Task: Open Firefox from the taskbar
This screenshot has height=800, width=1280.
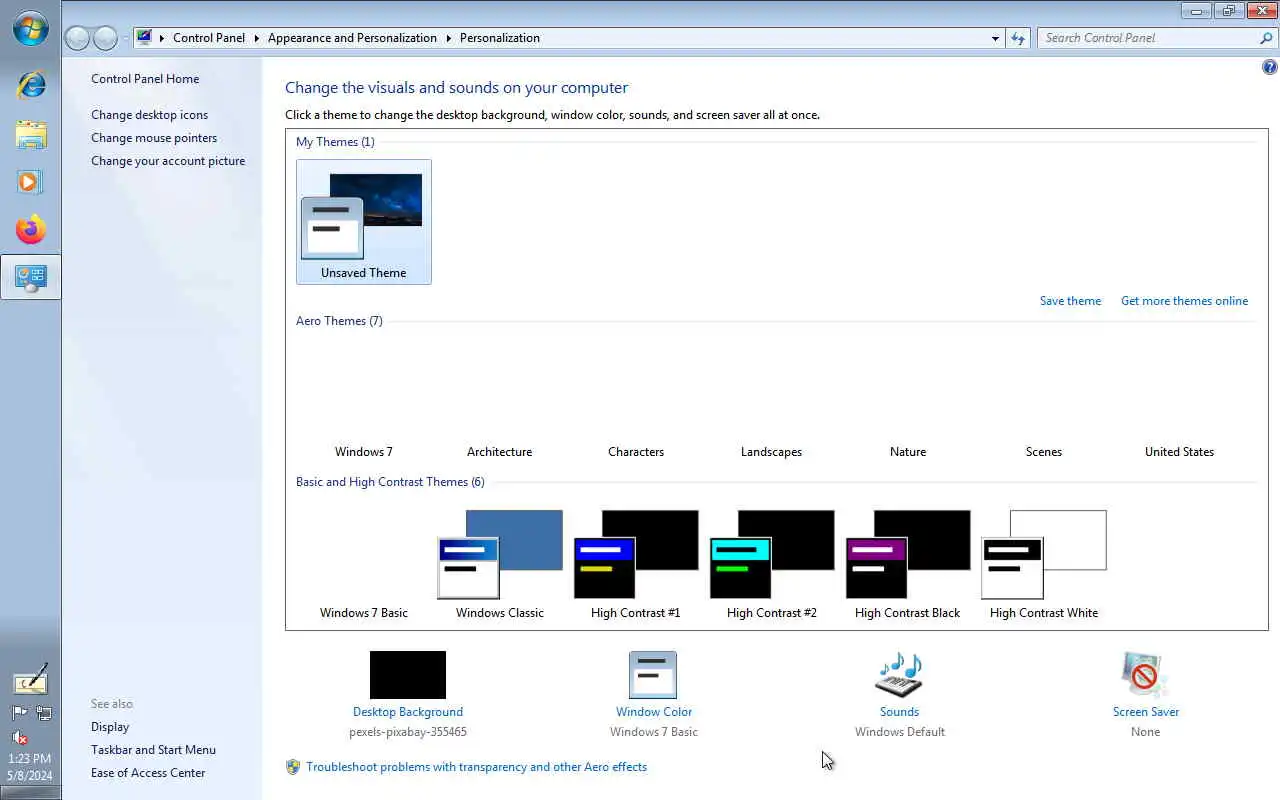Action: tap(31, 230)
